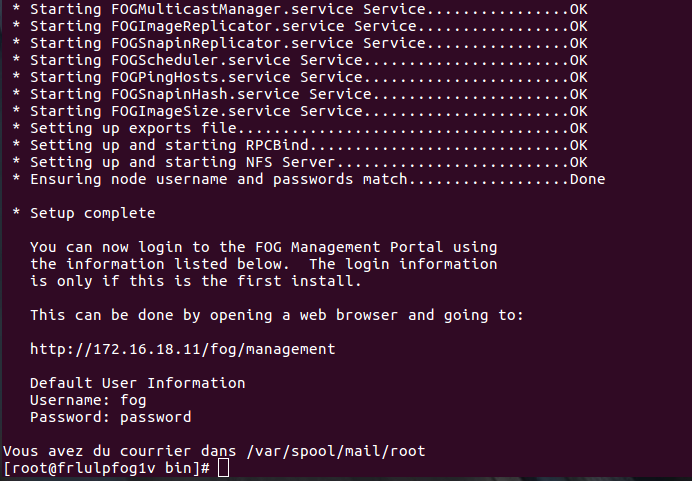This screenshot has height=481, width=692.
Task: Click the FOGScheduler.service line
Action: click(300, 60)
